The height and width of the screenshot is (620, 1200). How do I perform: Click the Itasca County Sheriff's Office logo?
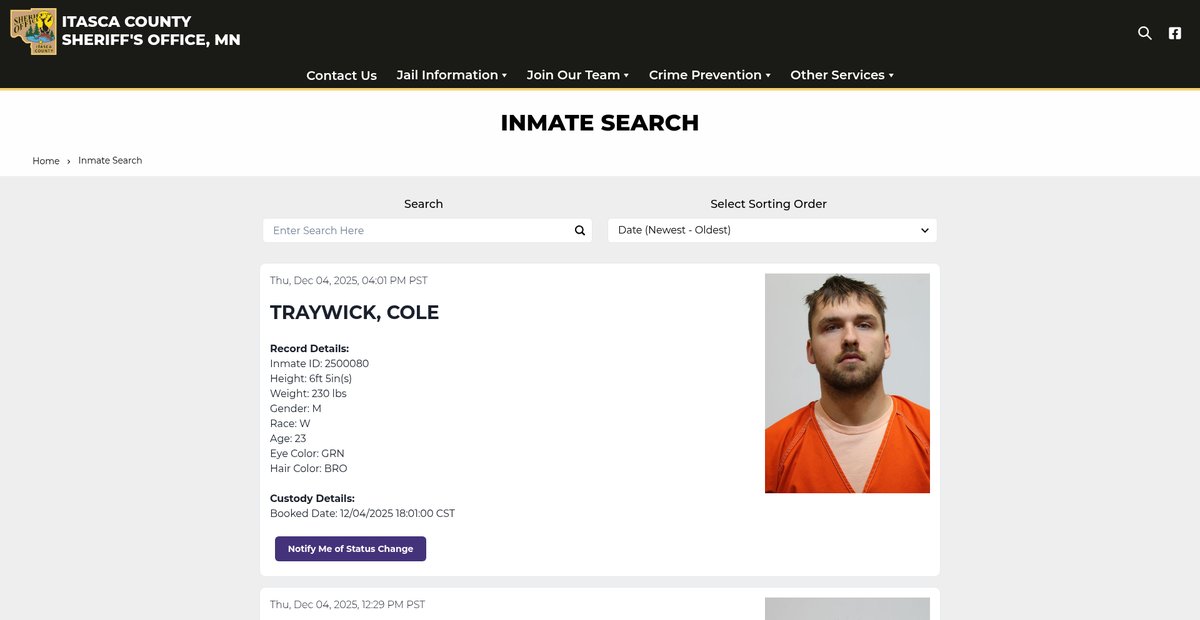(33, 31)
